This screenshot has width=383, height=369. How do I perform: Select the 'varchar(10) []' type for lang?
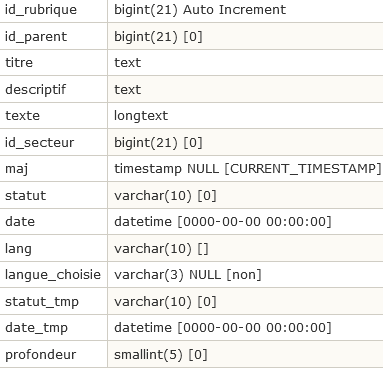pyautogui.click(x=245, y=248)
